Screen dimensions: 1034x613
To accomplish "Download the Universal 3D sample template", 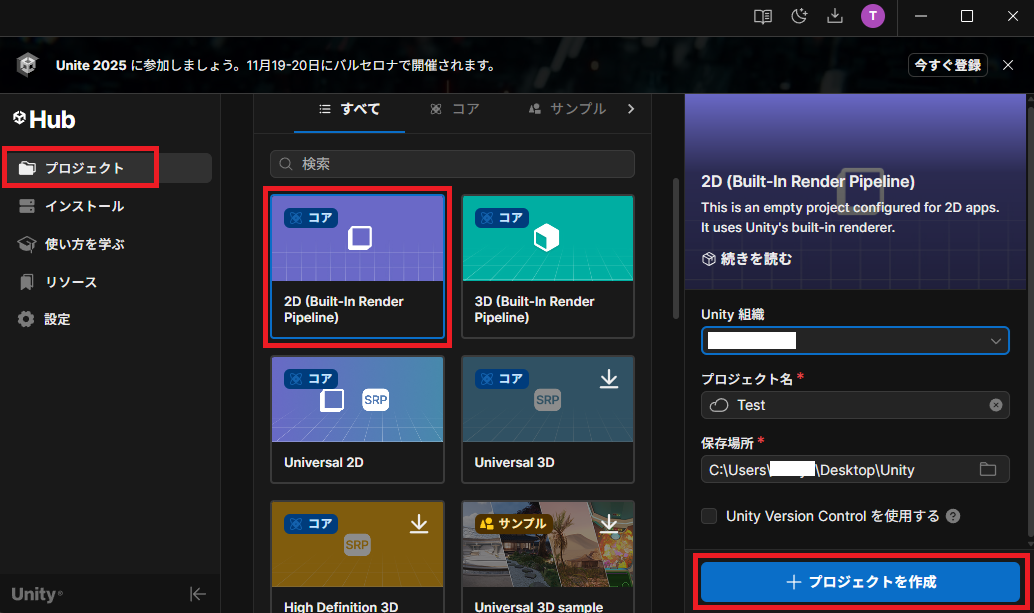I will coord(609,524).
